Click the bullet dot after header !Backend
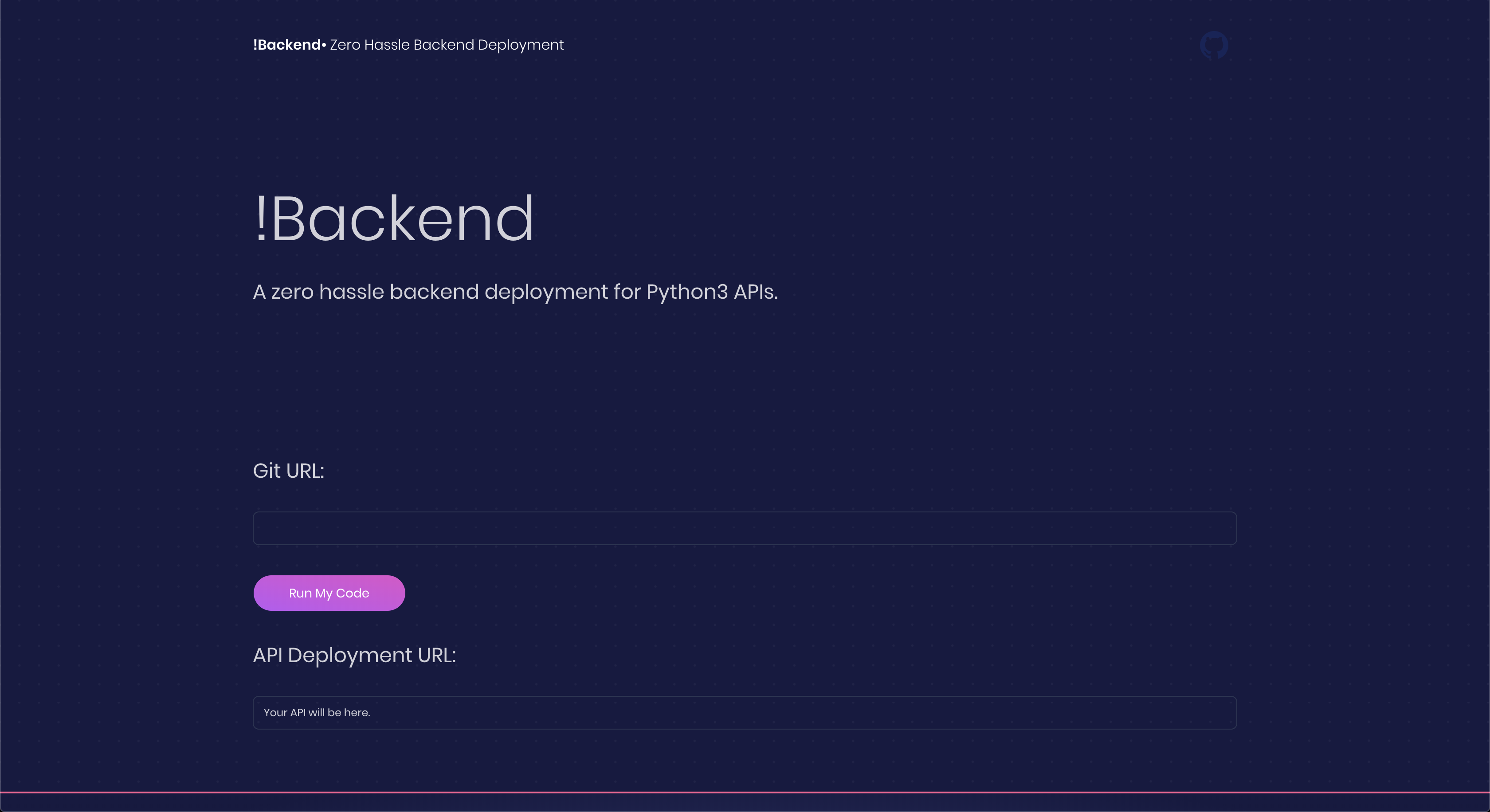Viewport: 1490px width, 812px height. tap(324, 45)
